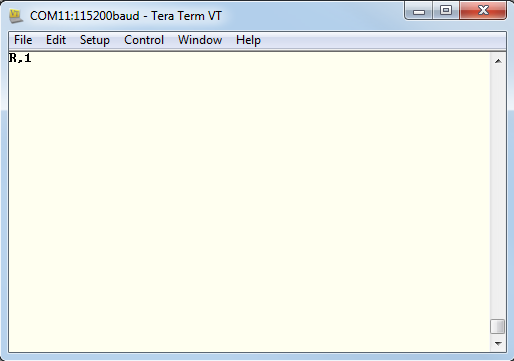Image resolution: width=514 pixels, height=361 pixels.
Task: Click the Tera Term title bar icon
Action: tap(16, 16)
